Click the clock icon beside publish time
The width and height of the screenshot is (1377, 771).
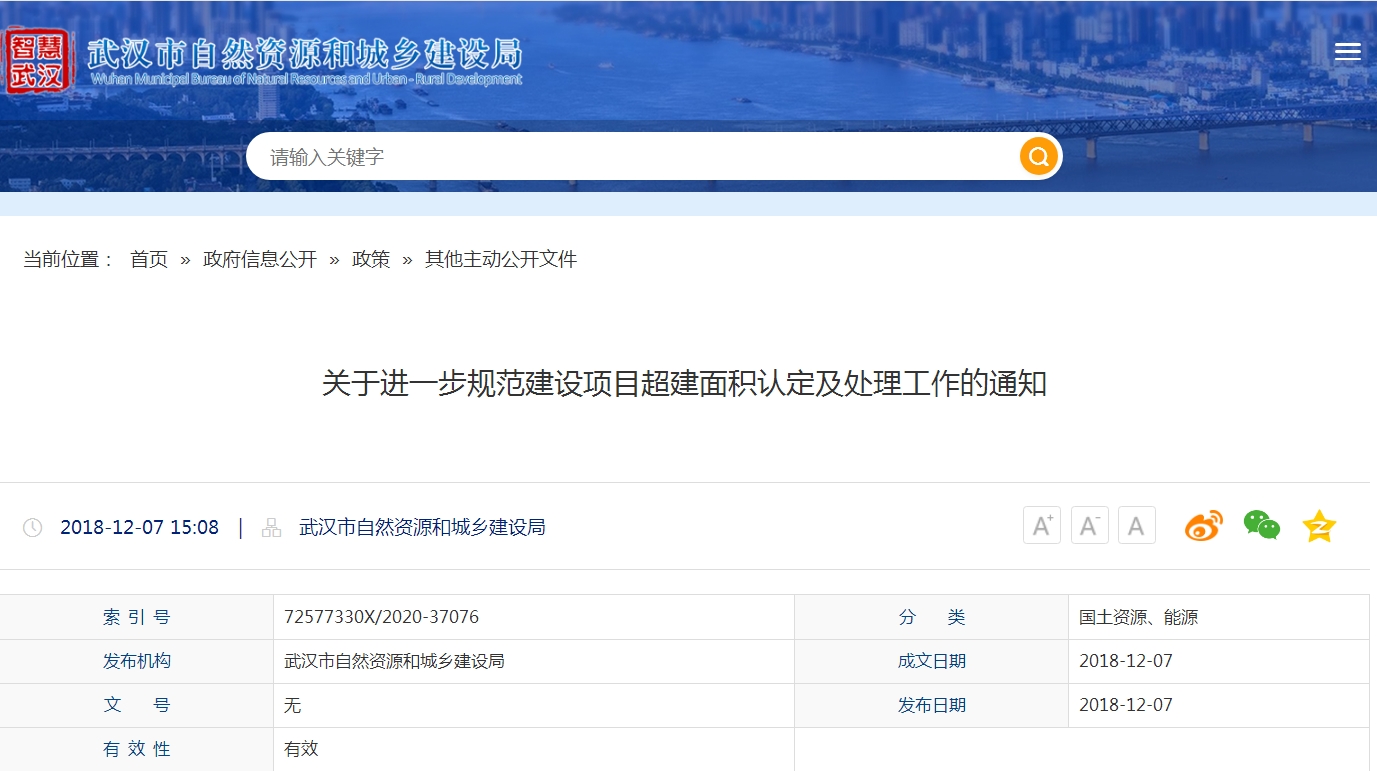pyautogui.click(x=33, y=527)
